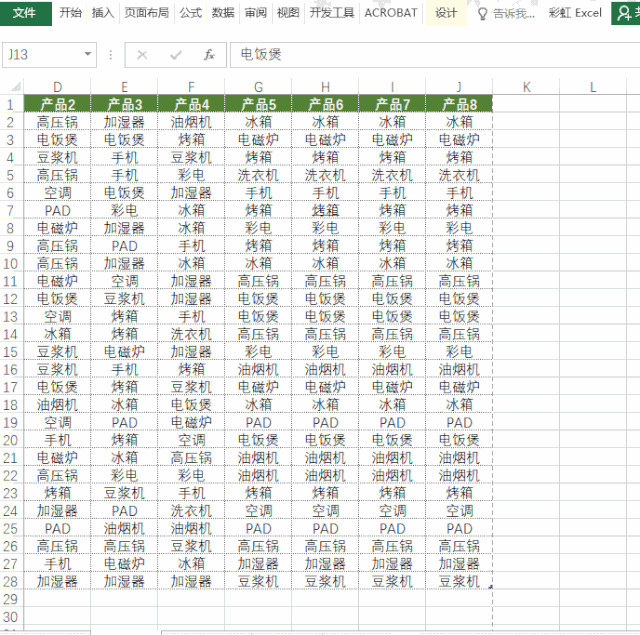Select column F header
This screenshot has width=640, height=635.
tap(191, 87)
